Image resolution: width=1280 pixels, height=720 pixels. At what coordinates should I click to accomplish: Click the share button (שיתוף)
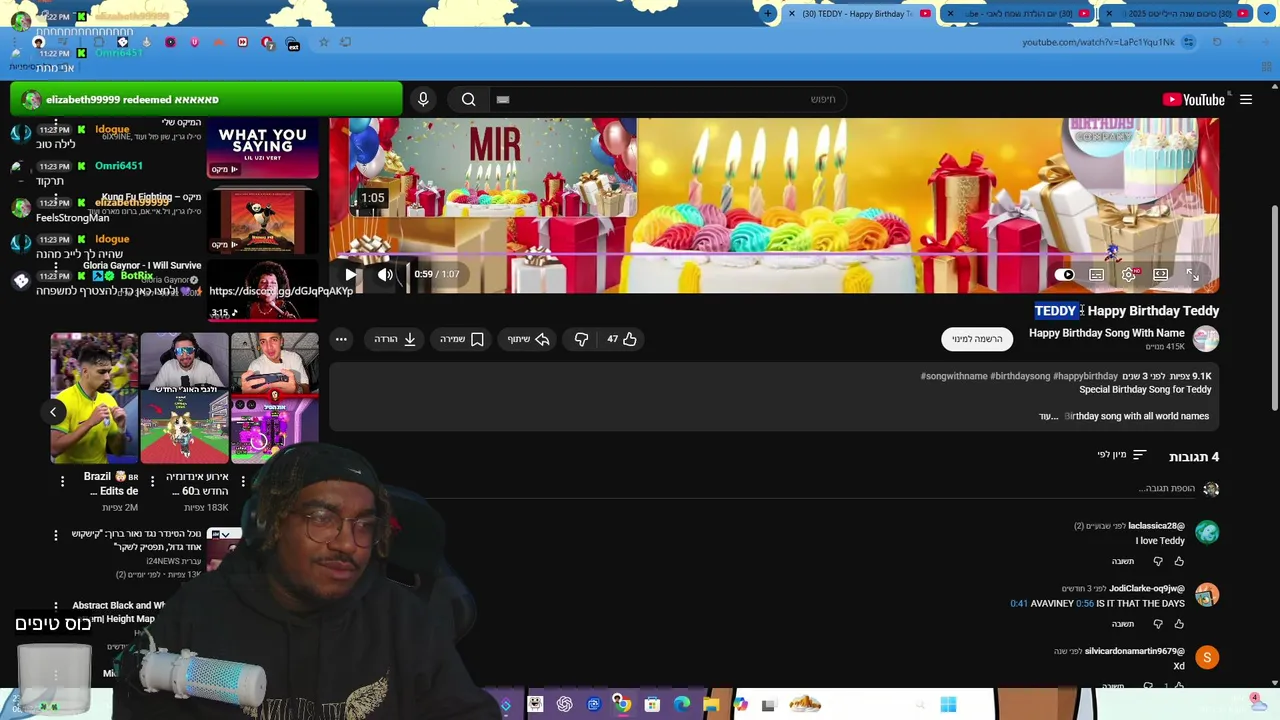pos(529,339)
